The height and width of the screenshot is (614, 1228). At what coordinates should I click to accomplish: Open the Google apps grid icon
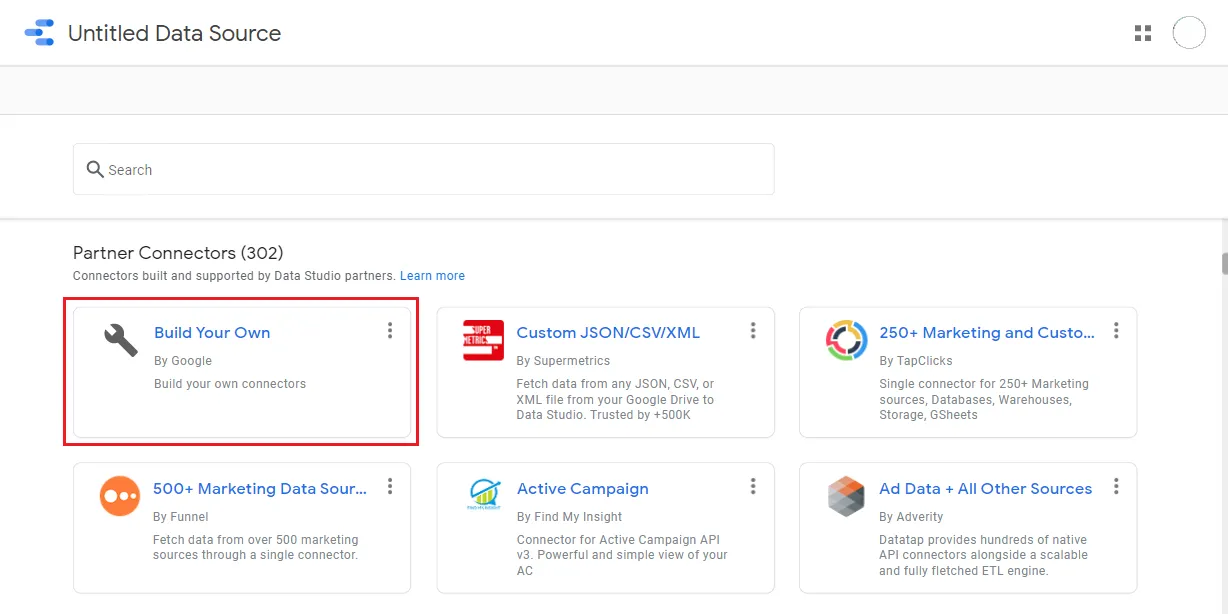click(1143, 33)
